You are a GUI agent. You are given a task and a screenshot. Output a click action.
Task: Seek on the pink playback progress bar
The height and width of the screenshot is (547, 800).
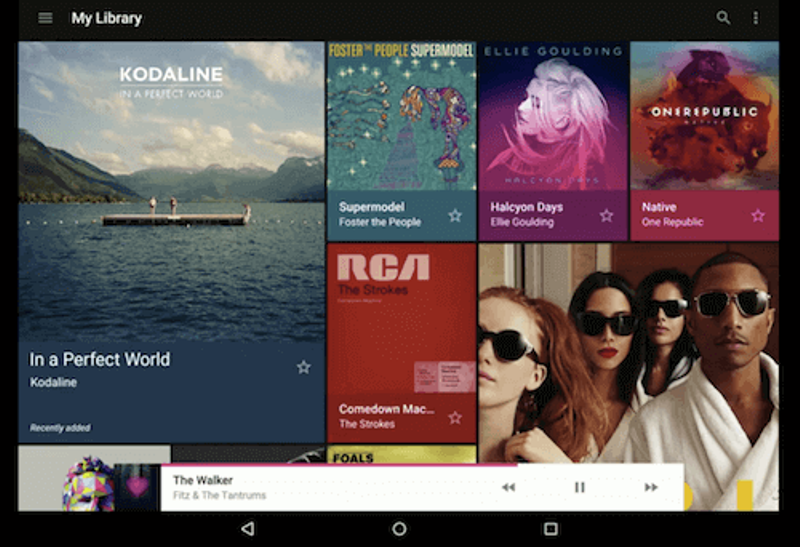[x=422, y=465]
